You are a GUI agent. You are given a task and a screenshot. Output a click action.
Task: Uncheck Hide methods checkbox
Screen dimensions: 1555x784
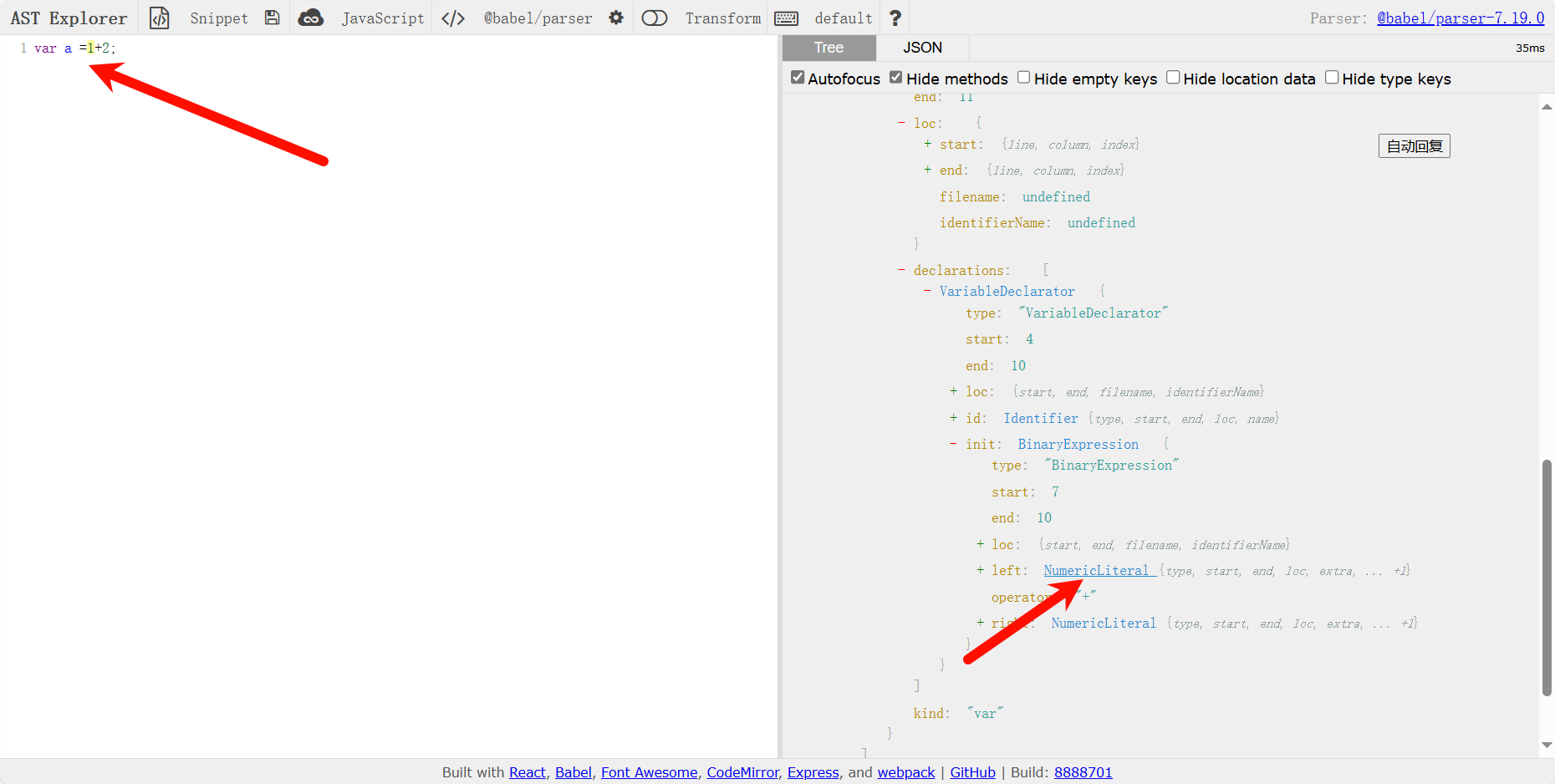(896, 78)
